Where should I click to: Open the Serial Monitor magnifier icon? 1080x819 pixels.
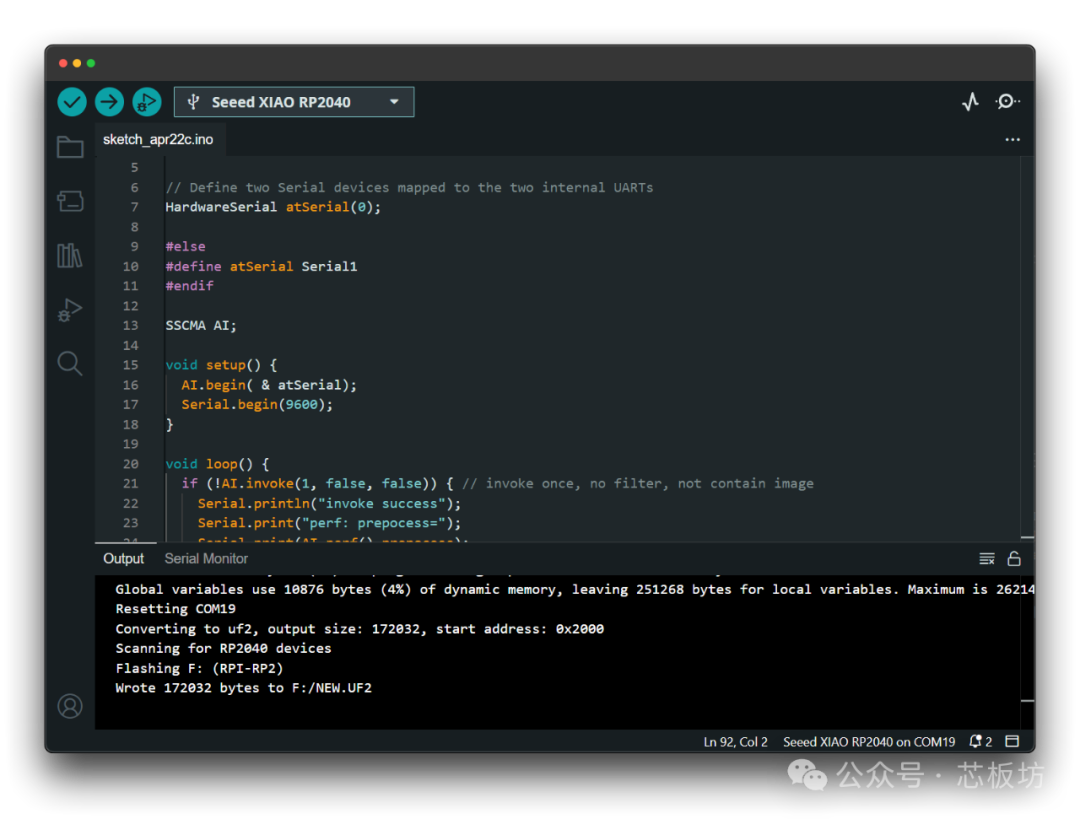(x=1007, y=102)
